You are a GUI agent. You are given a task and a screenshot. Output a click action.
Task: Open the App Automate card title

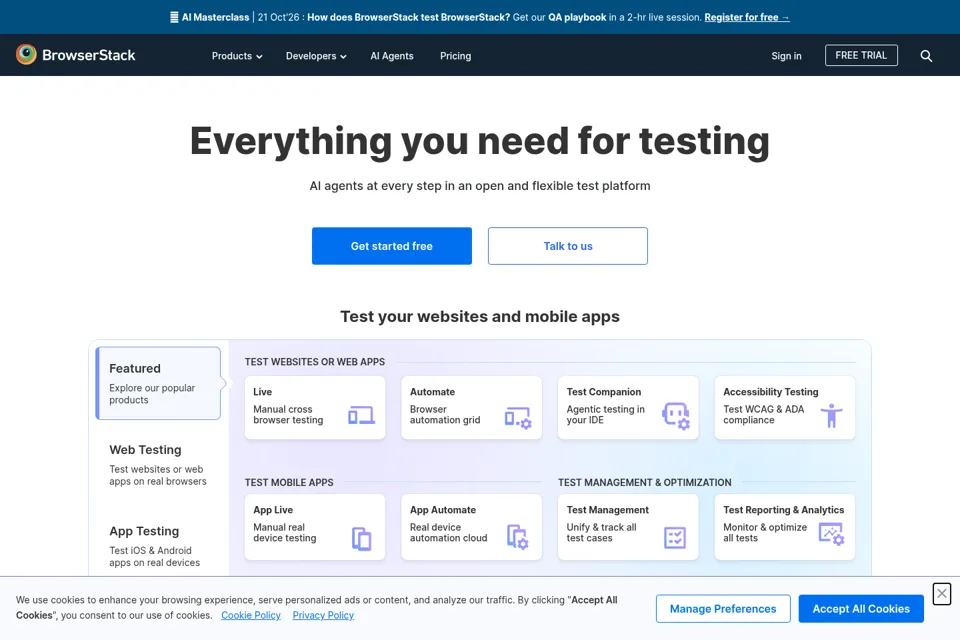[443, 510]
